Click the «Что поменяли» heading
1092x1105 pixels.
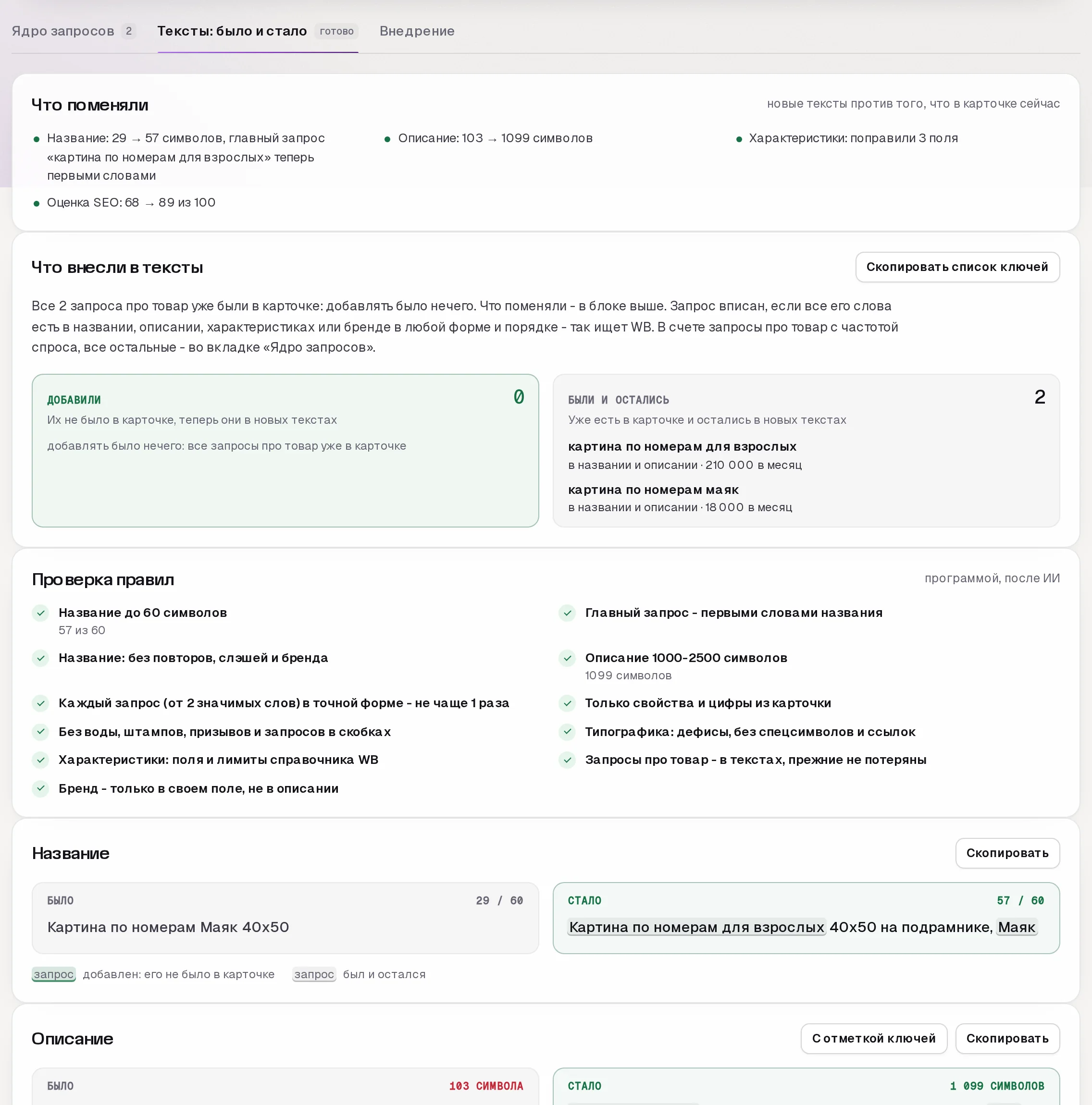click(x=90, y=105)
